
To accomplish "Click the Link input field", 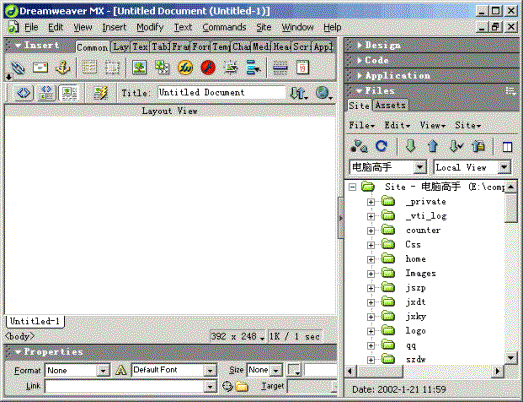I will [124, 386].
